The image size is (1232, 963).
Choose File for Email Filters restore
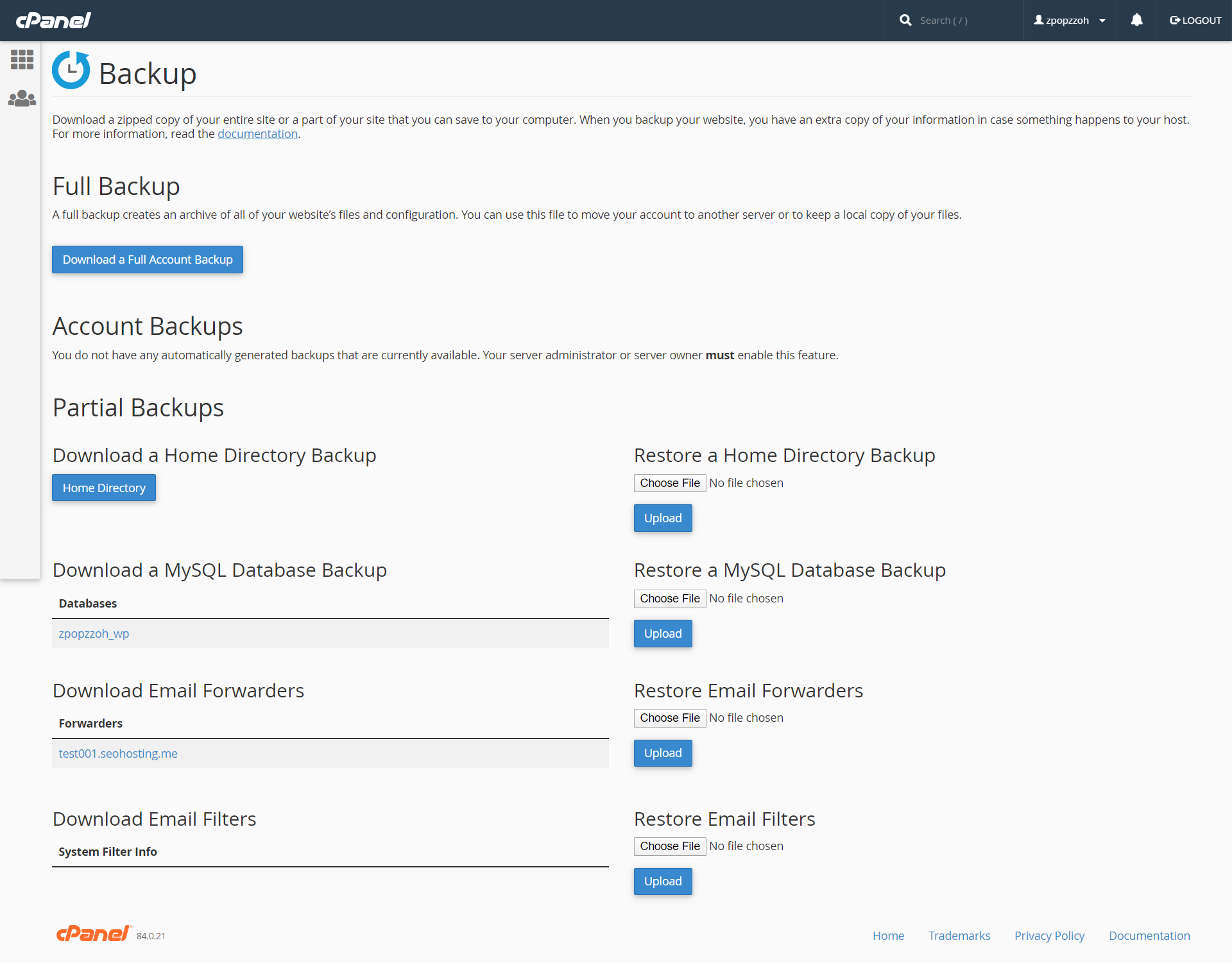670,846
